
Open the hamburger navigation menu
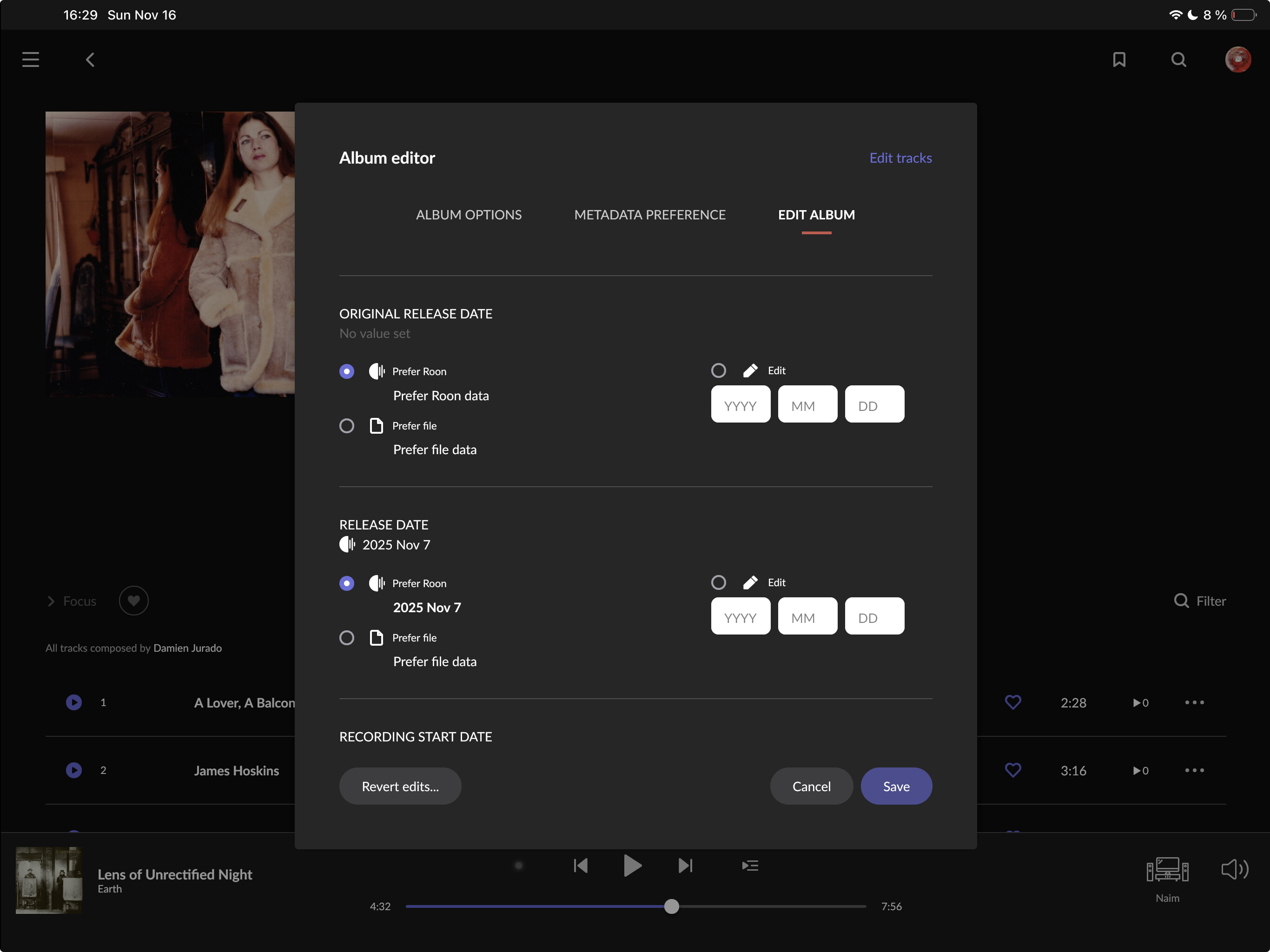point(30,59)
